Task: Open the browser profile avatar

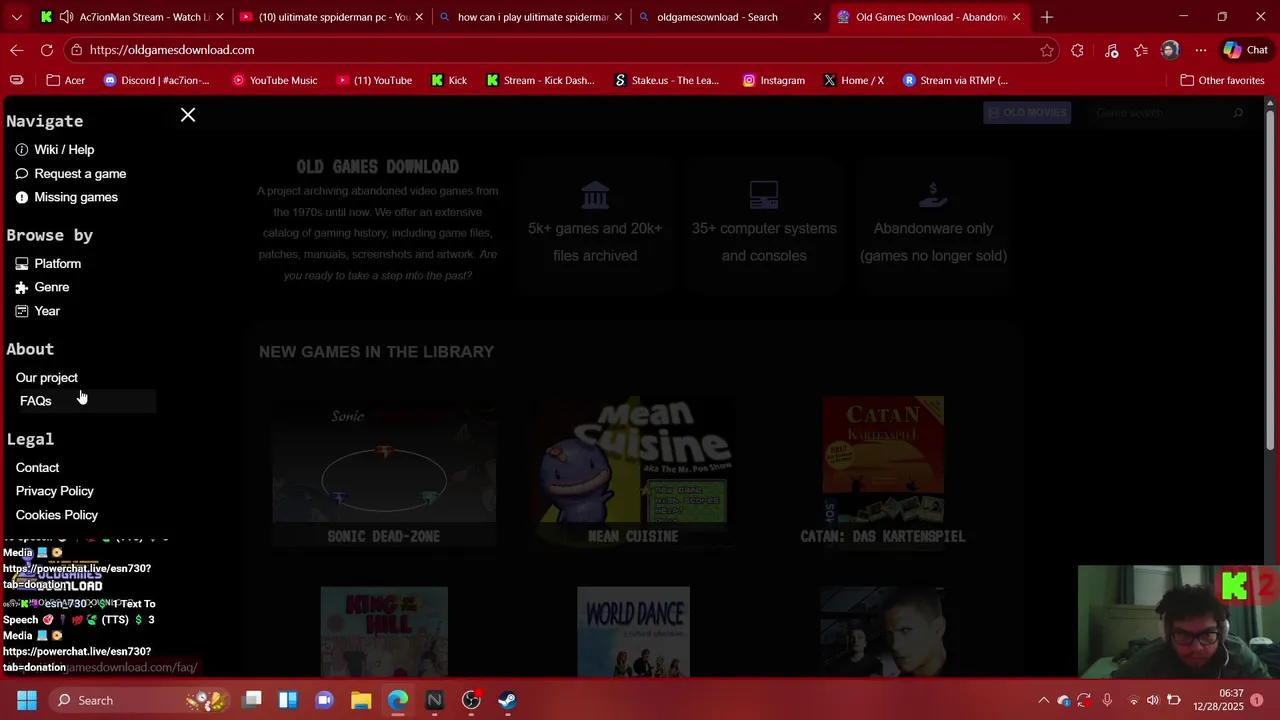Action: point(1170,50)
